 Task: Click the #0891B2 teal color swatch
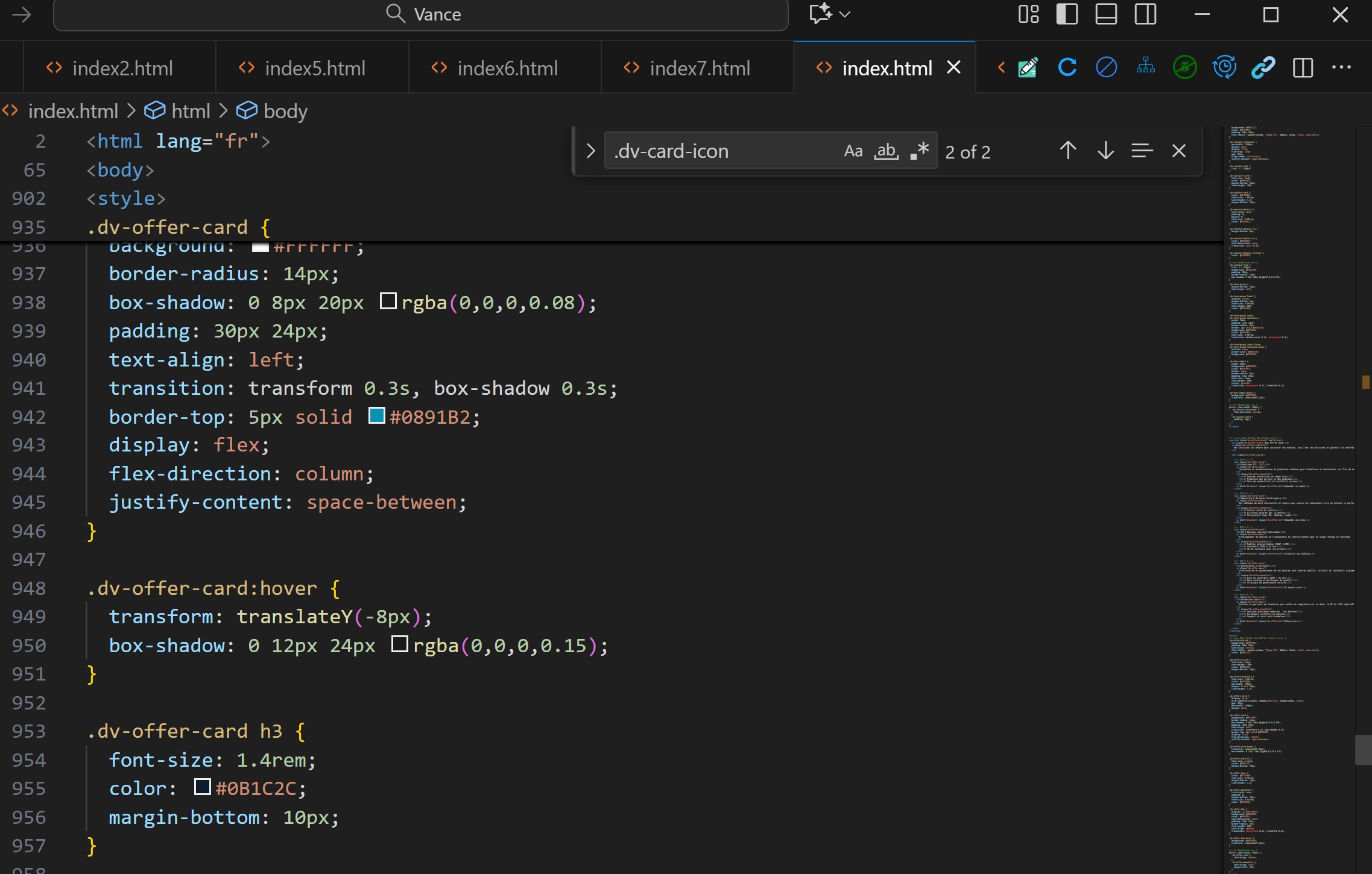pyautogui.click(x=377, y=416)
